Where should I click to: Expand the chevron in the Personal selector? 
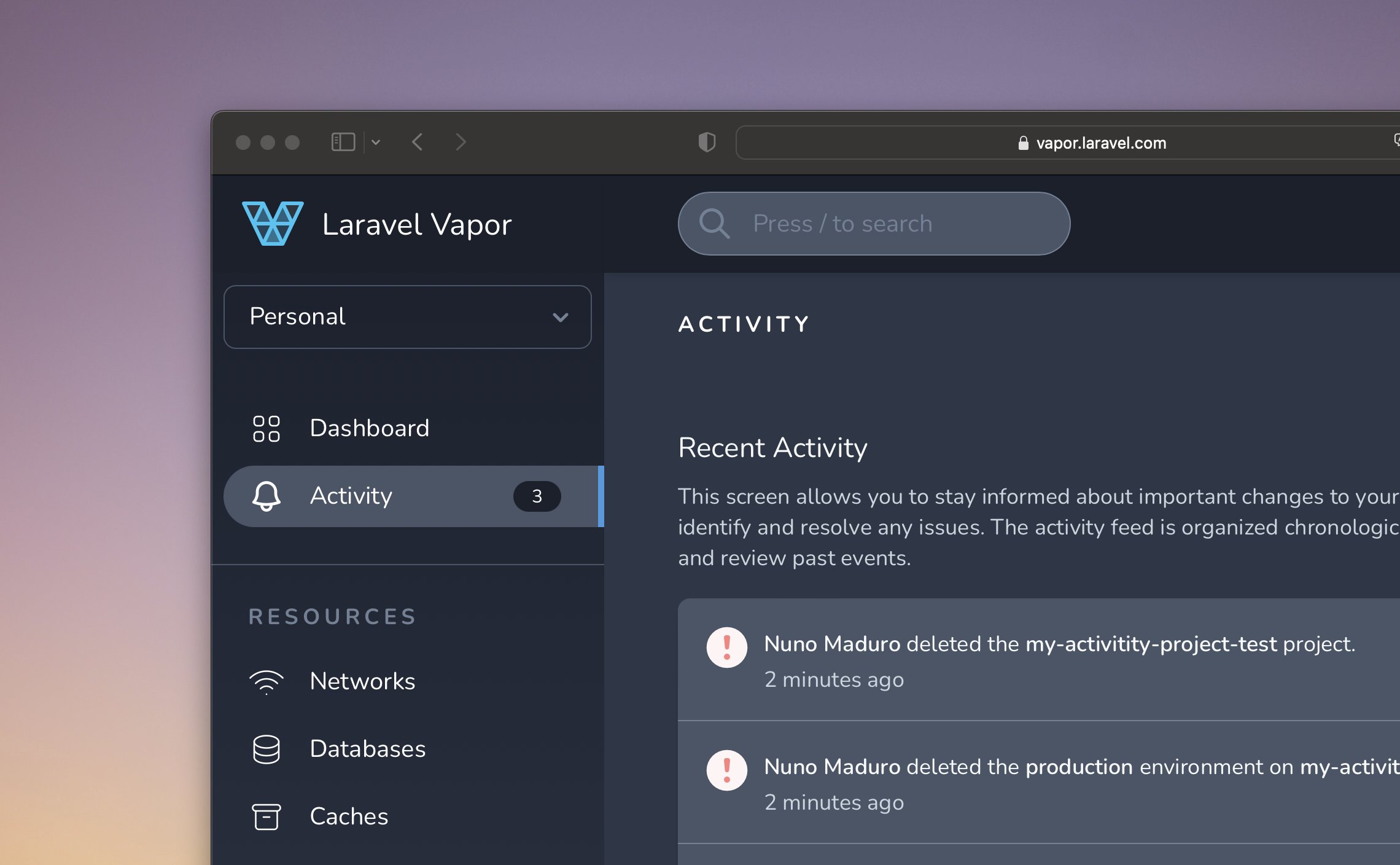pos(560,318)
